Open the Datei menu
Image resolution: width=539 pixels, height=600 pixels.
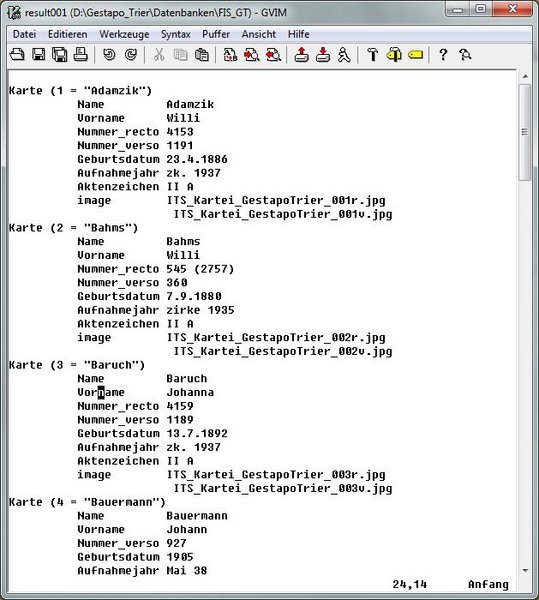tap(24, 34)
